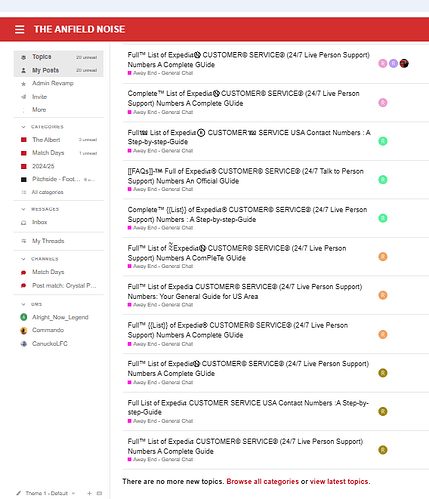Collapse the Channels section chevron
Image resolution: width=429 pixels, height=499 pixels.
coord(23,259)
